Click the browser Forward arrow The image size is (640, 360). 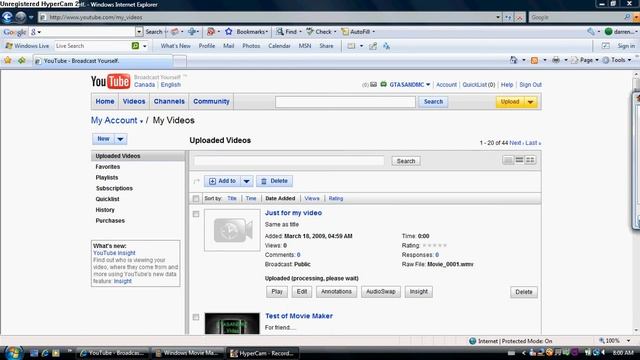click(x=20, y=17)
